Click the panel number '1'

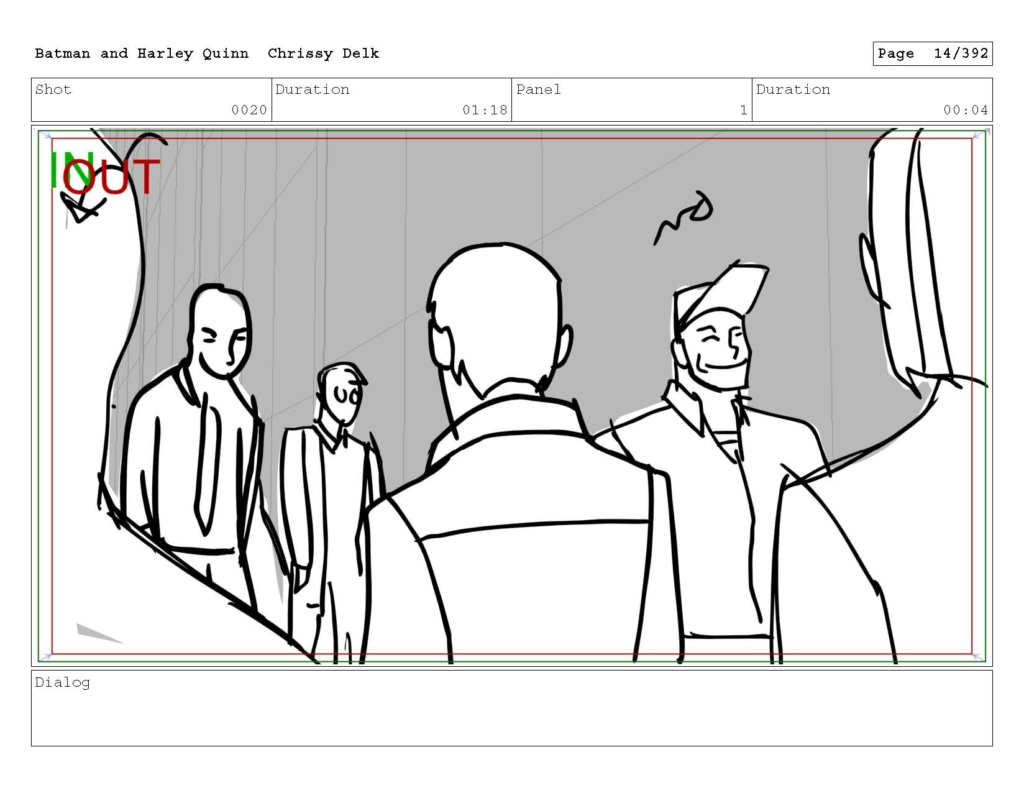coord(743,110)
